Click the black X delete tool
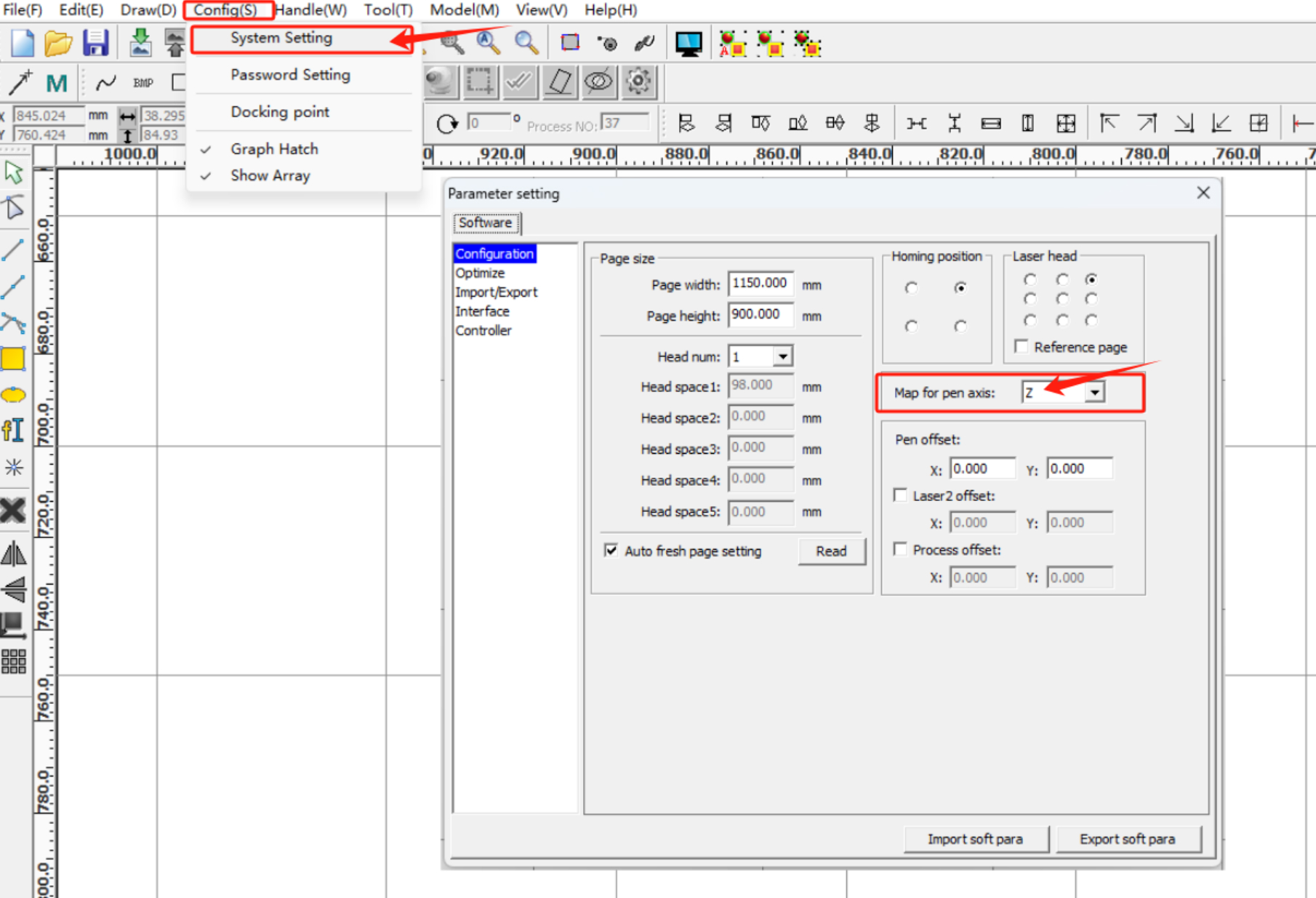Viewport: 1316px width, 898px height. tap(13, 510)
